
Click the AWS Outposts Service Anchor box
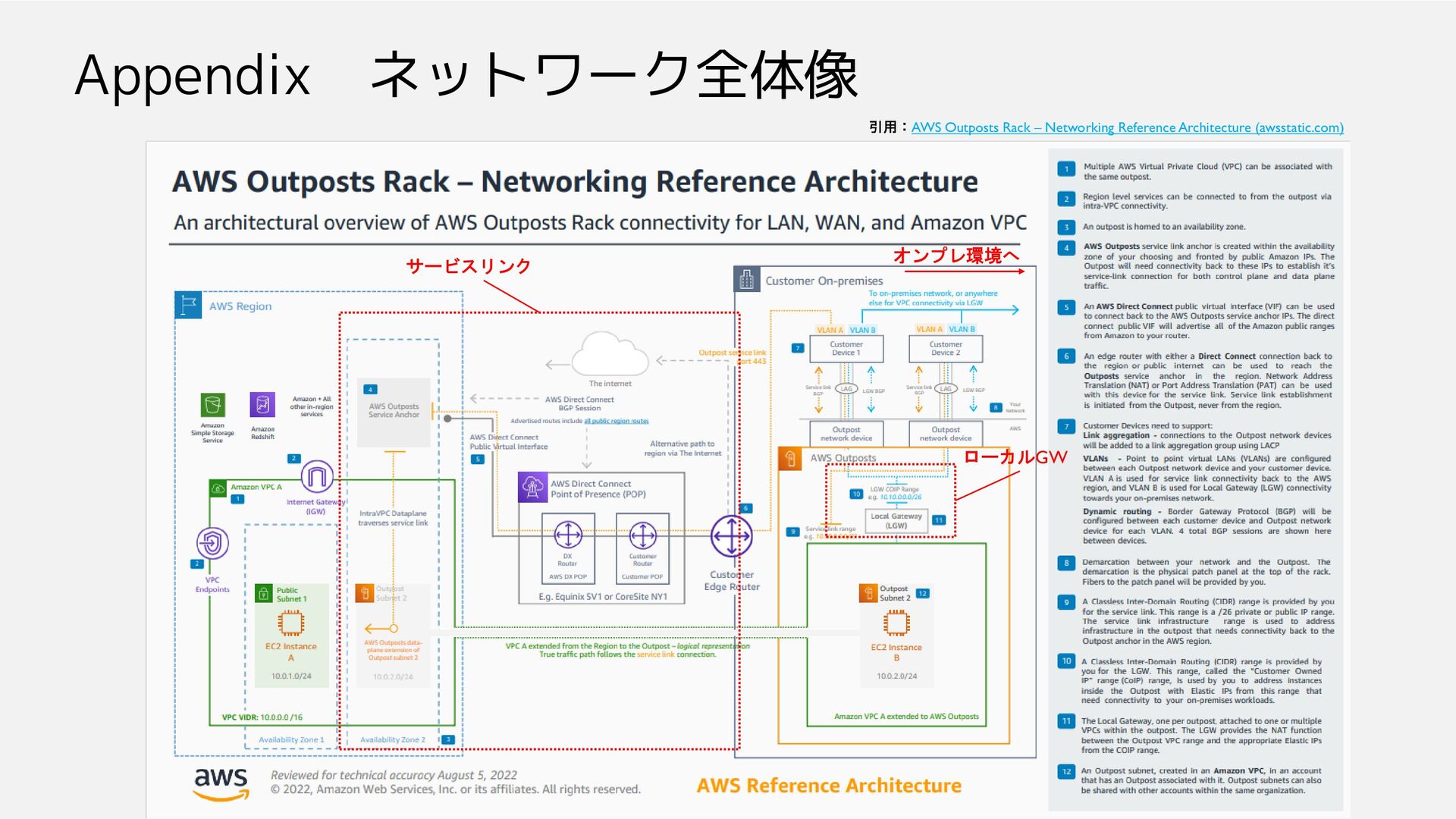[394, 412]
